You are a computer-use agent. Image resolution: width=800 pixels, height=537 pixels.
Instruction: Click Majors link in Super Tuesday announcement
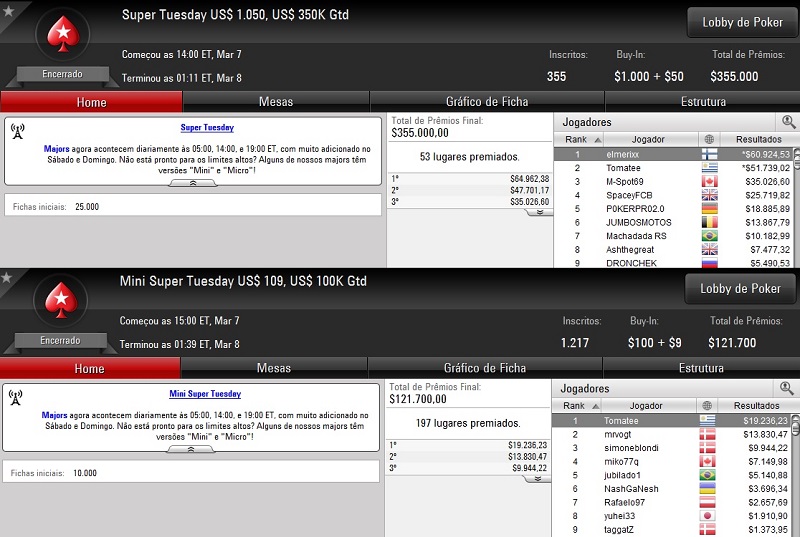56,149
